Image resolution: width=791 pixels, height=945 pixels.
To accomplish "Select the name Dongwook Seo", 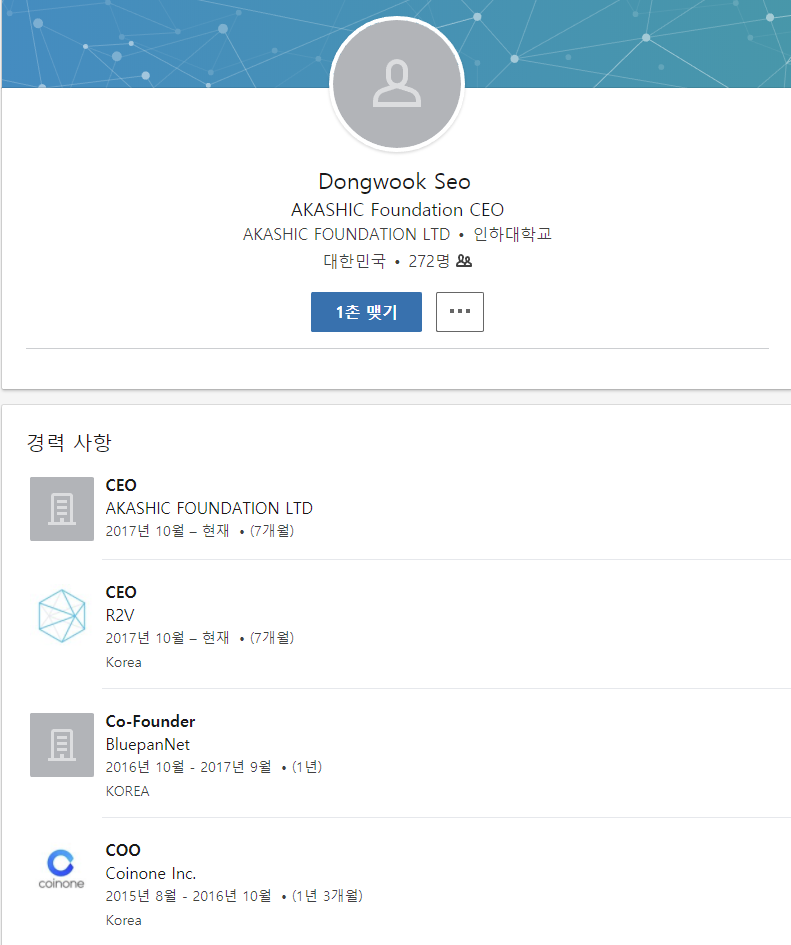I will coord(394,181).
